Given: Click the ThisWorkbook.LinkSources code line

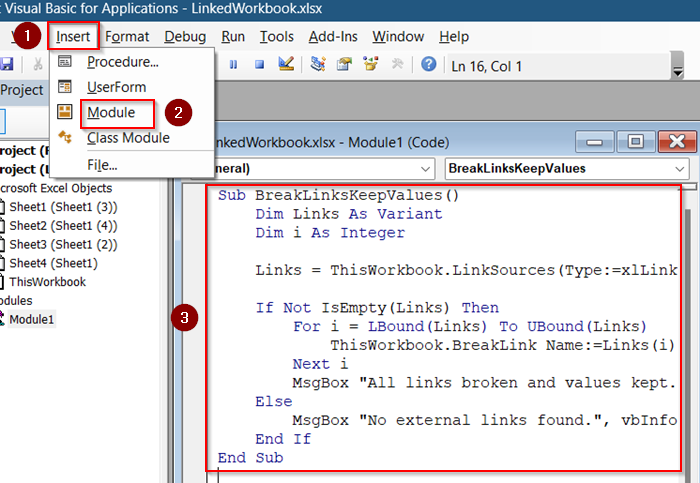Looking at the screenshot, I should (x=466, y=271).
